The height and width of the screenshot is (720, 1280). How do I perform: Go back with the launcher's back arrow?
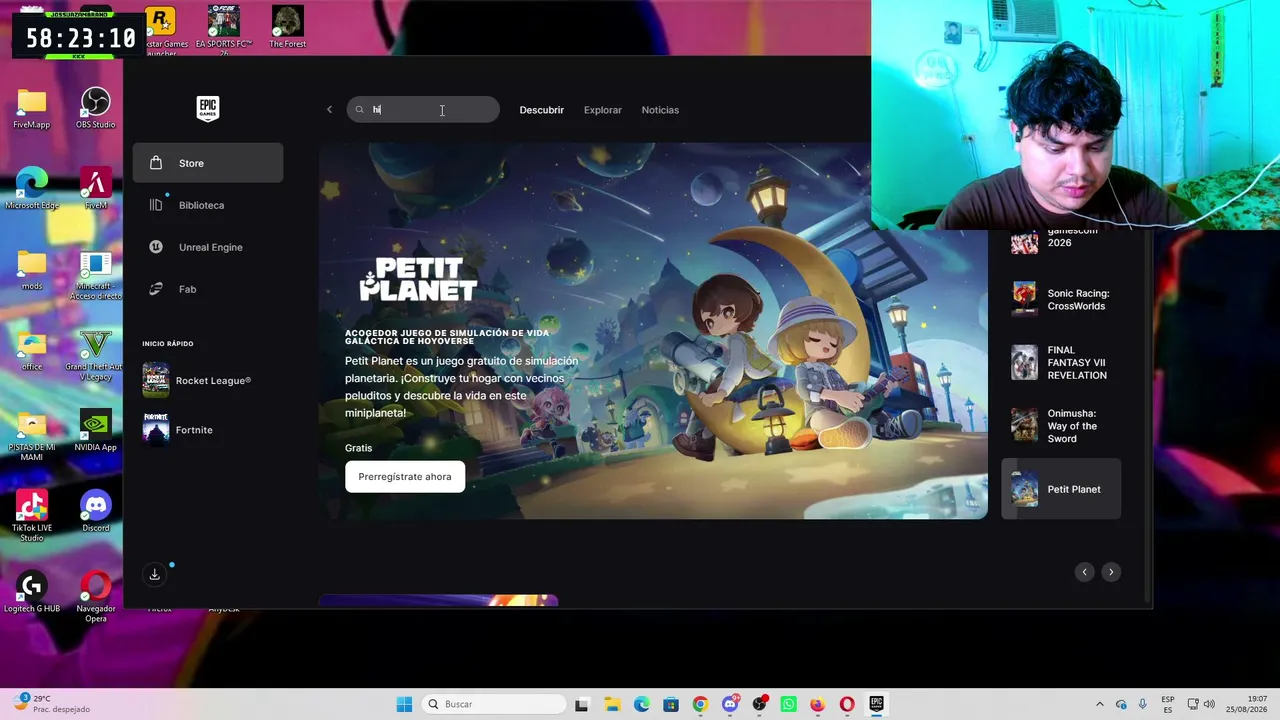[329, 110]
